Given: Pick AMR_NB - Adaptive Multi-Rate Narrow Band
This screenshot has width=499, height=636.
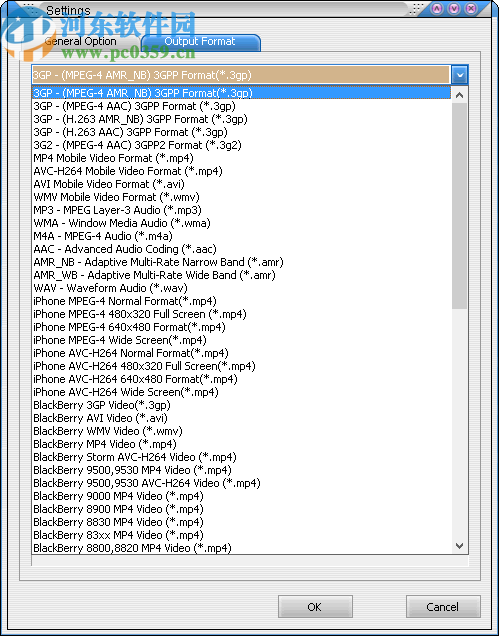Looking at the screenshot, I should pos(241,262).
